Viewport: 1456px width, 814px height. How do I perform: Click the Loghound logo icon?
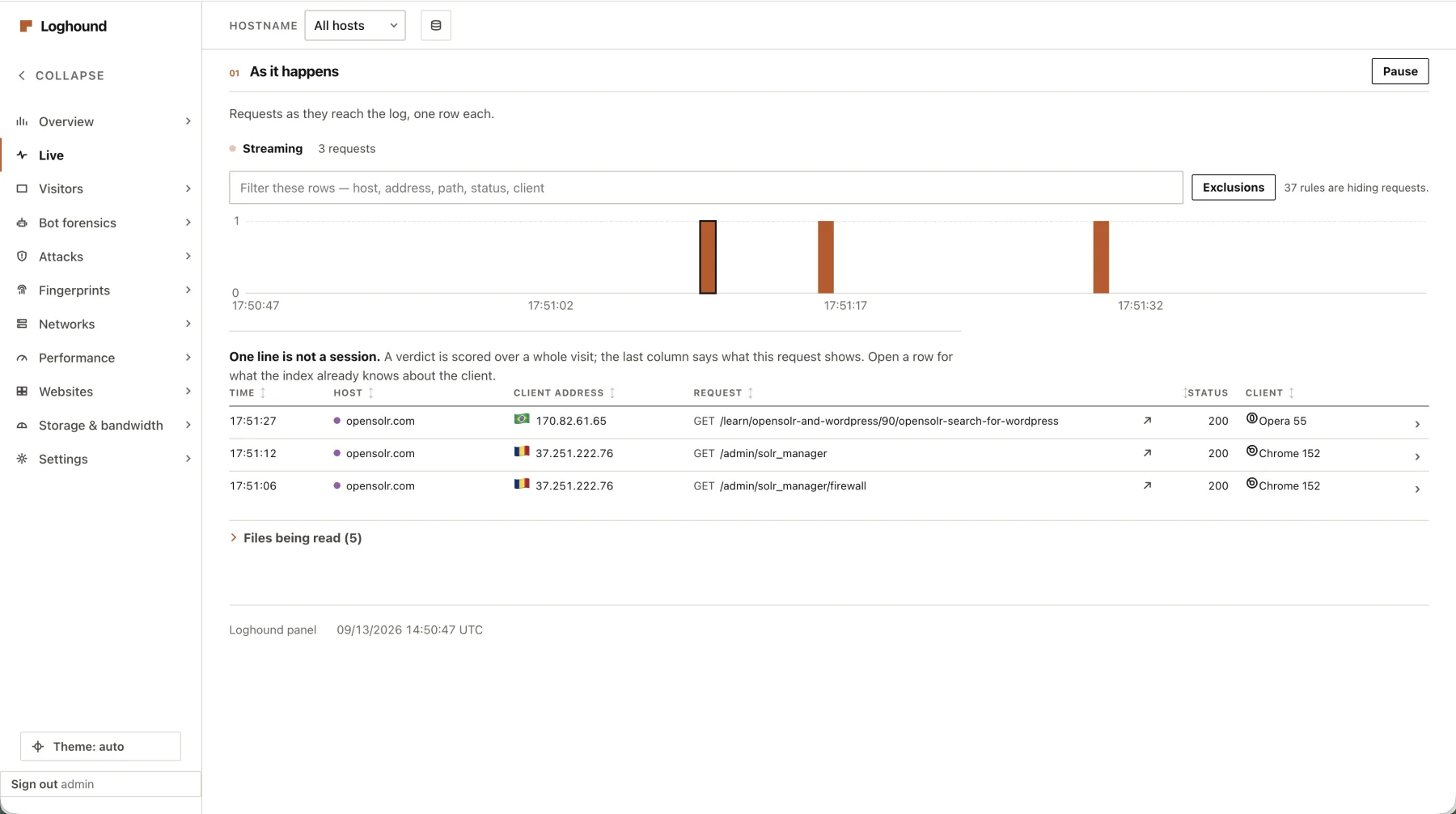click(26, 26)
